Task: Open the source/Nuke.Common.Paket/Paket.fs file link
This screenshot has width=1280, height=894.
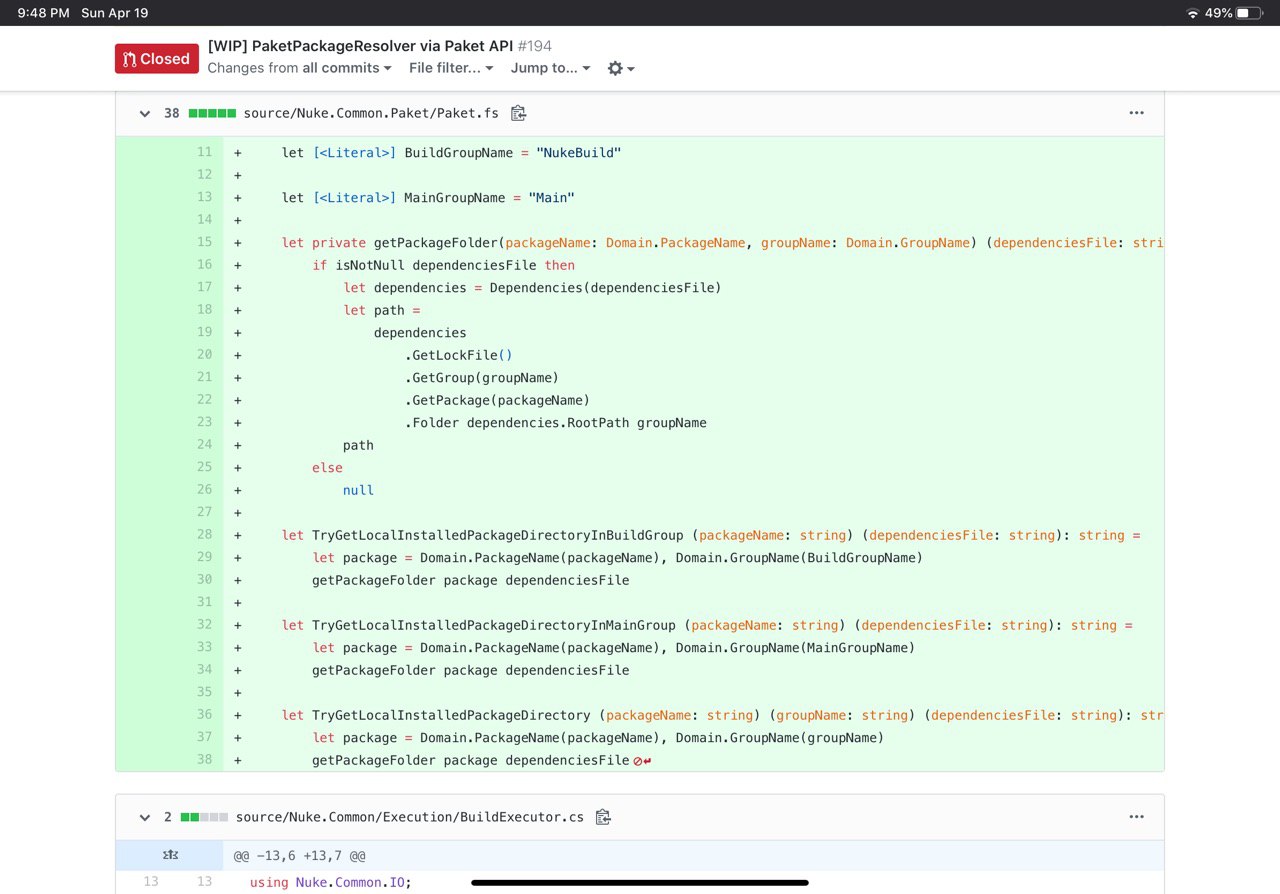Action: (371, 113)
